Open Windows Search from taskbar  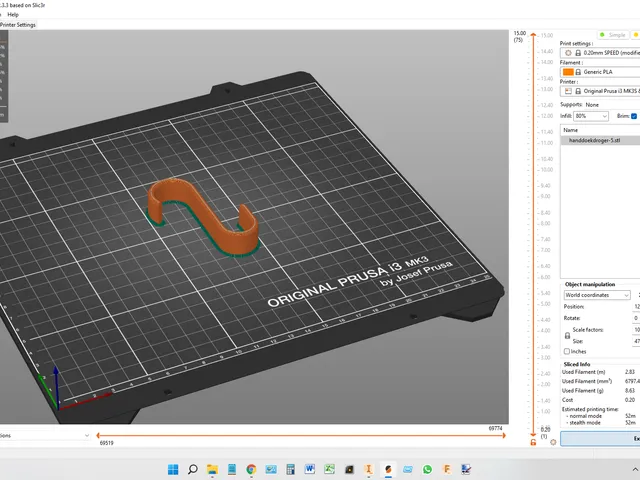pos(193,469)
